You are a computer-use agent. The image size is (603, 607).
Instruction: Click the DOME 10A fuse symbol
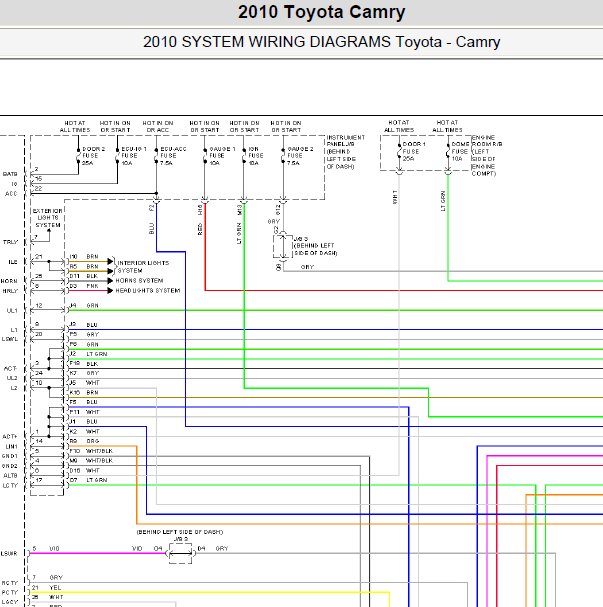tap(447, 151)
